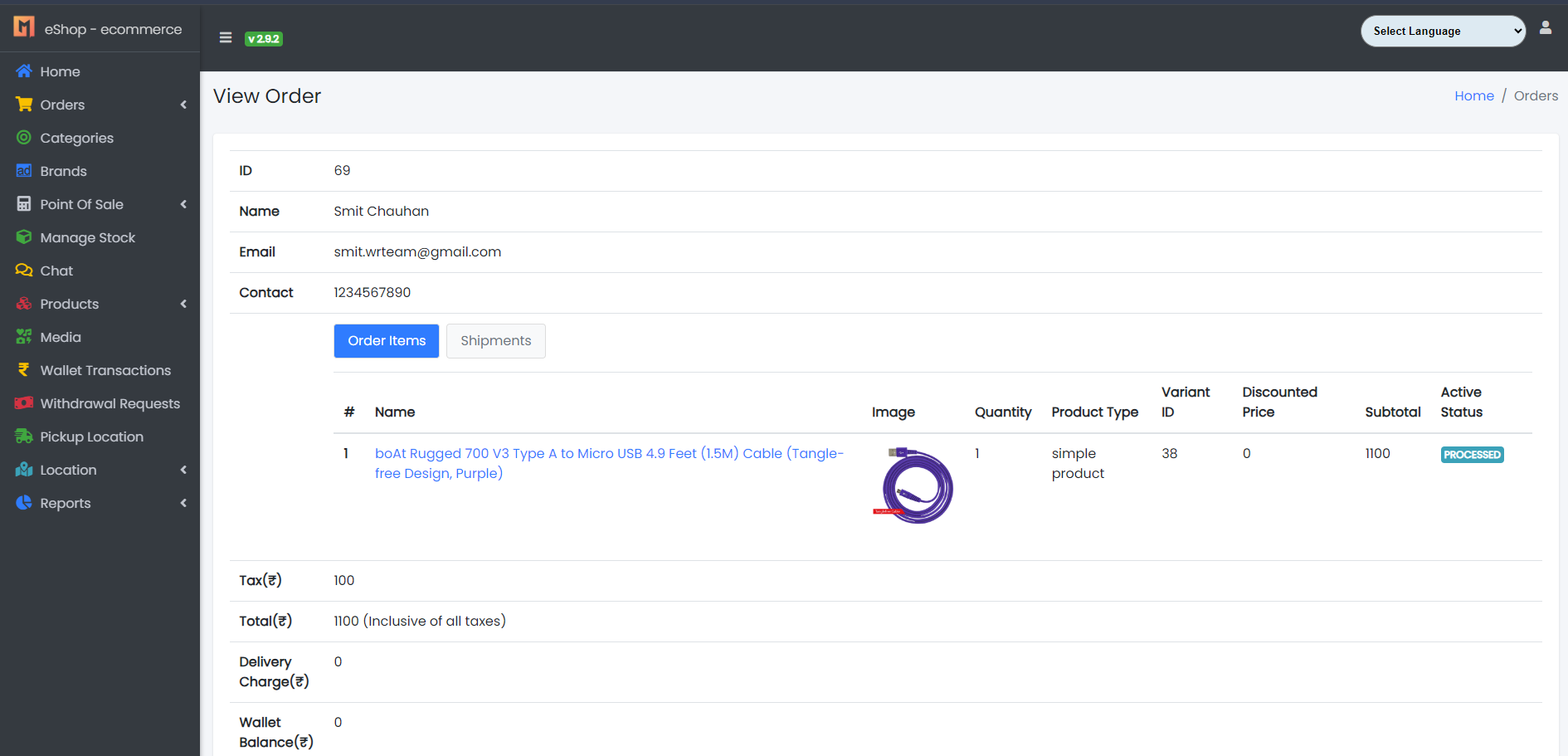Screen dimensions: 1568x756
Task: Open the Select Language dropdown
Action: click(1442, 32)
